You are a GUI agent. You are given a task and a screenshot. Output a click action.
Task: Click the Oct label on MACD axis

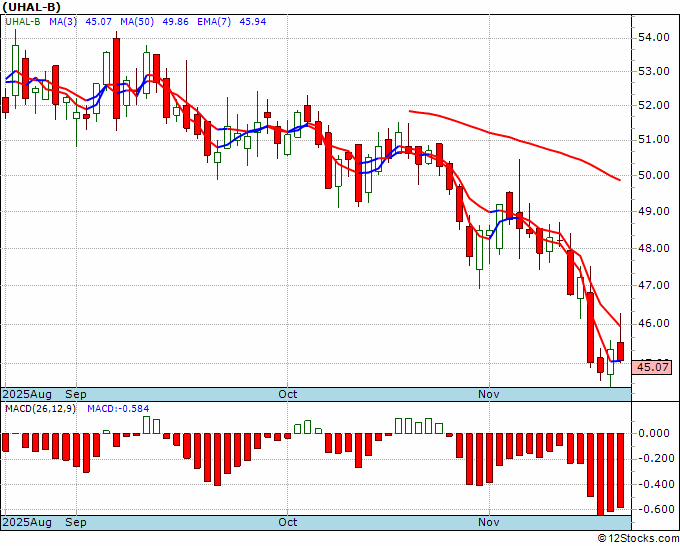(x=288, y=522)
